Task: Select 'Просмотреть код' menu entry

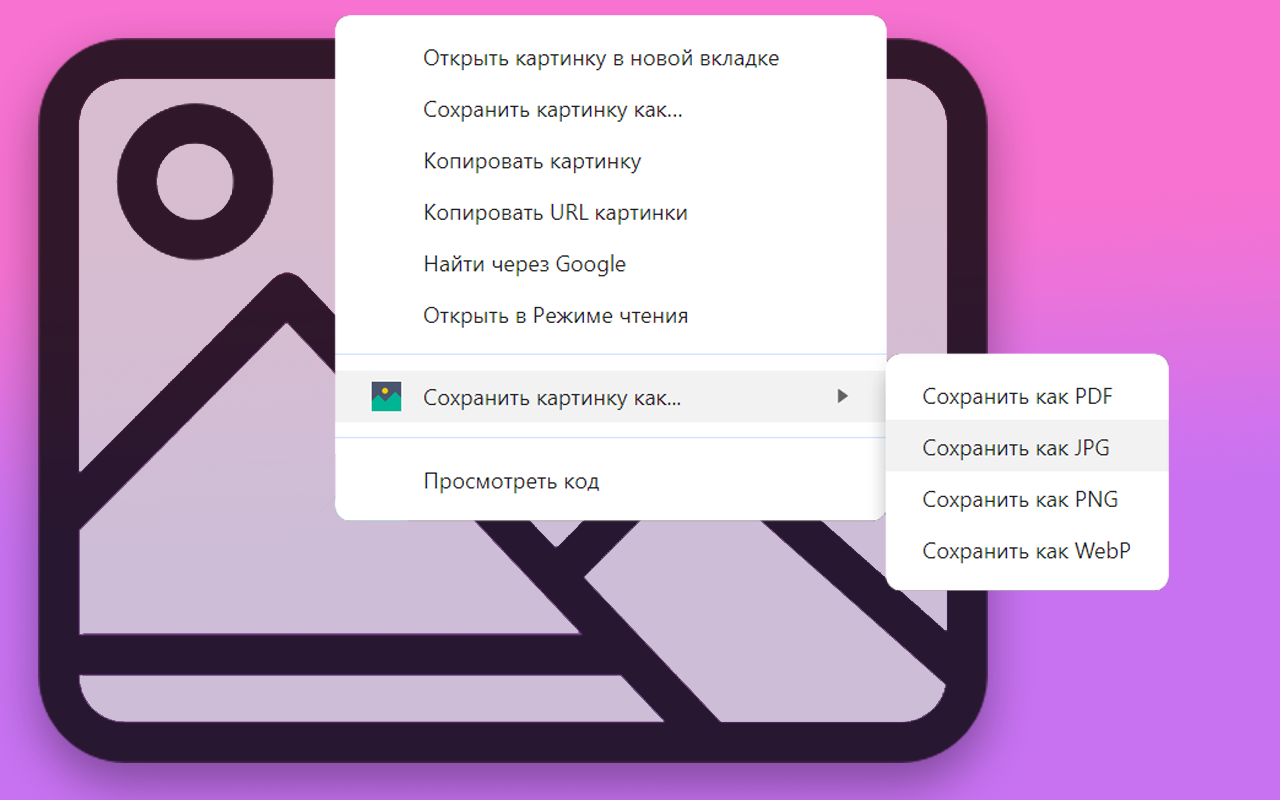Action: 610,481
